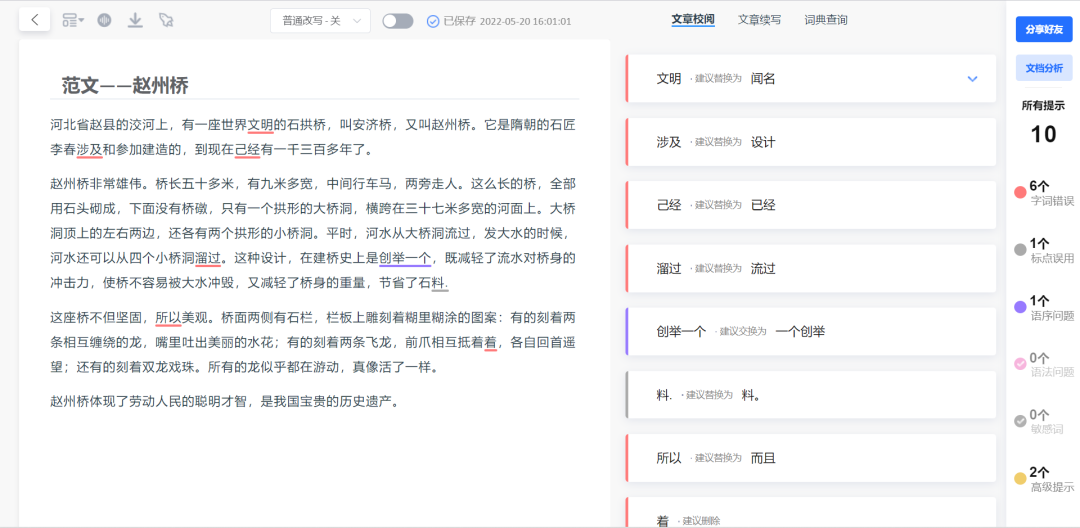Viewport: 1080px width, 528px height.
Task: Expand the 涉及 to 设计 suggestion card
Action: pos(810,142)
